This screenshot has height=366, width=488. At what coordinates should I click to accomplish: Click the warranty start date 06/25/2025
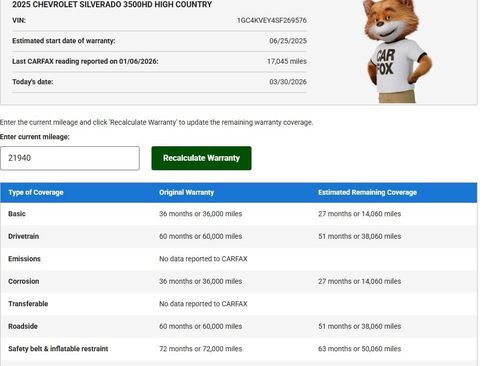(x=288, y=41)
